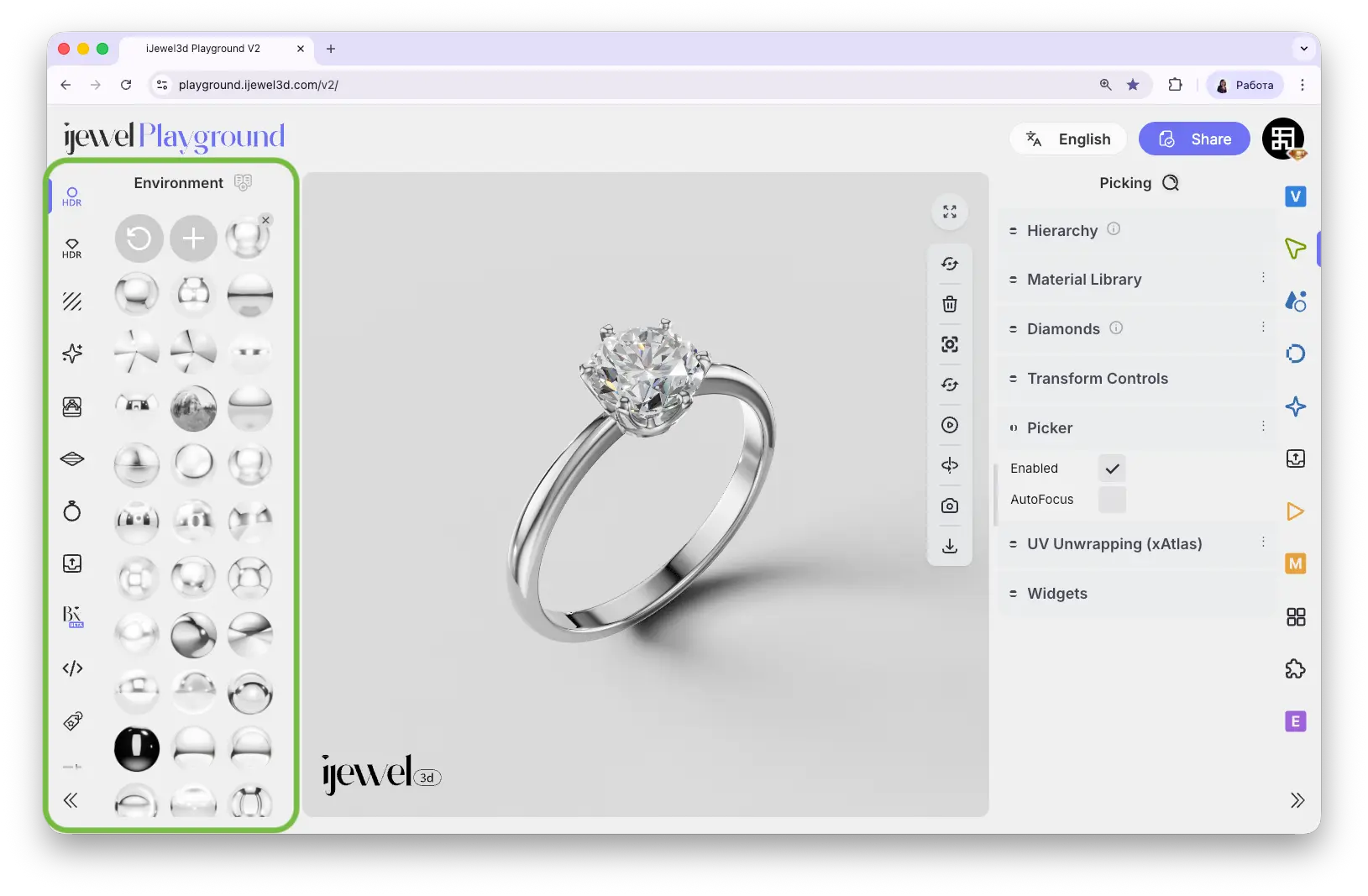This screenshot has width=1368, height=896.
Task: Open the orange M tab in right sidebar
Action: (1296, 563)
